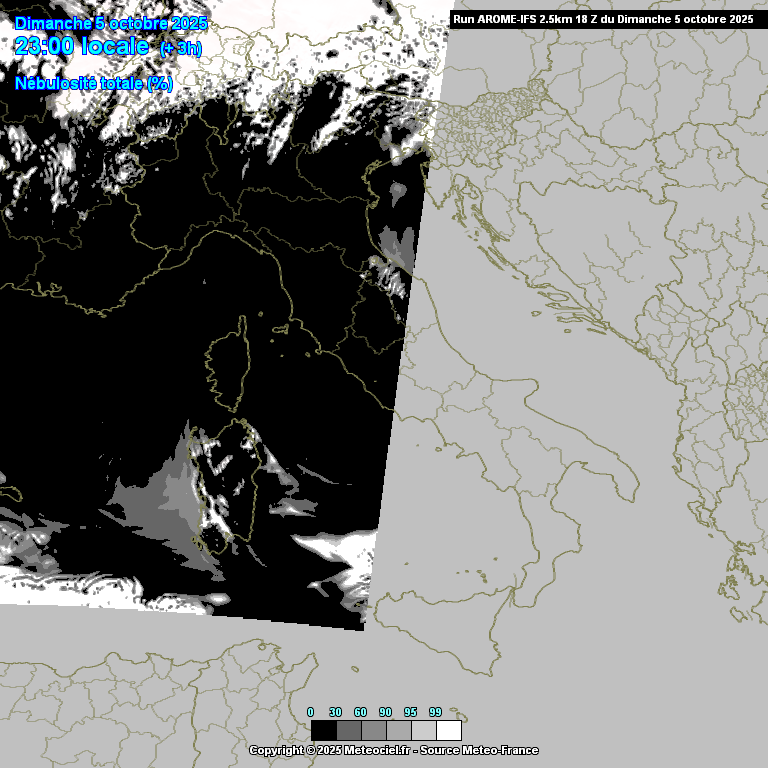The image size is (768, 768).
Task: Click the black 0% legend swatch
Action: [323, 730]
